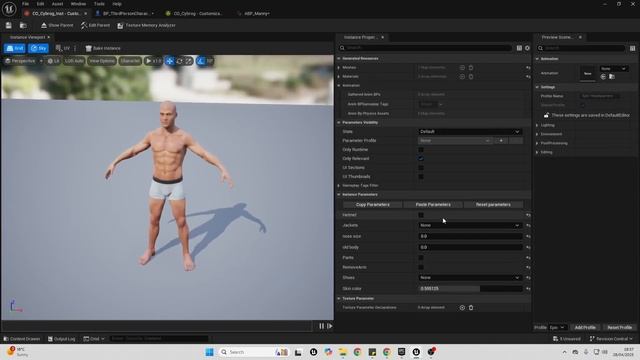Viewport: 640px width, 360px height.
Task: Open the Tools menu
Action: pyautogui.click(x=99, y=4)
